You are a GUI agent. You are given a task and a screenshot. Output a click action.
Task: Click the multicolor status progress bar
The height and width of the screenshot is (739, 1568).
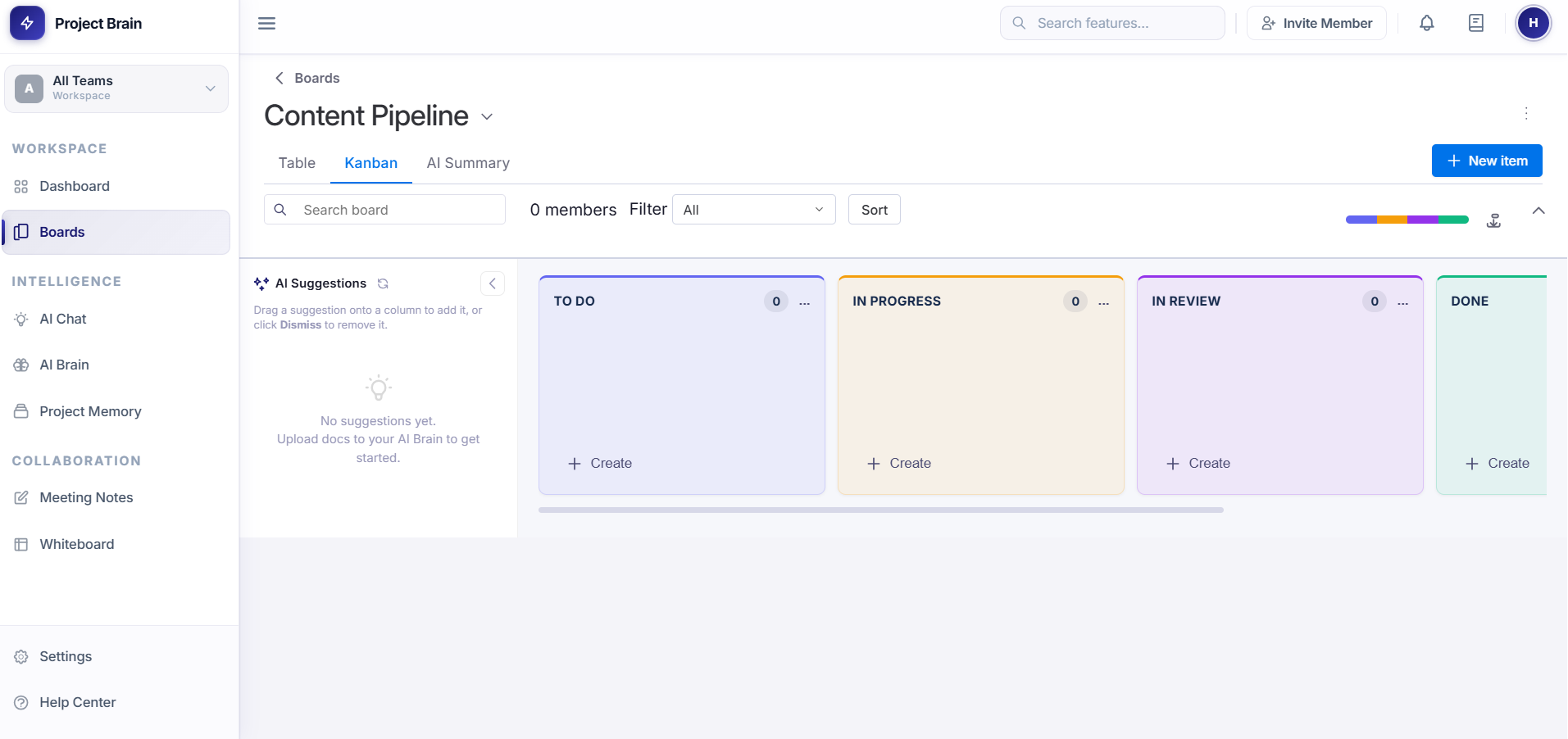tap(1407, 220)
